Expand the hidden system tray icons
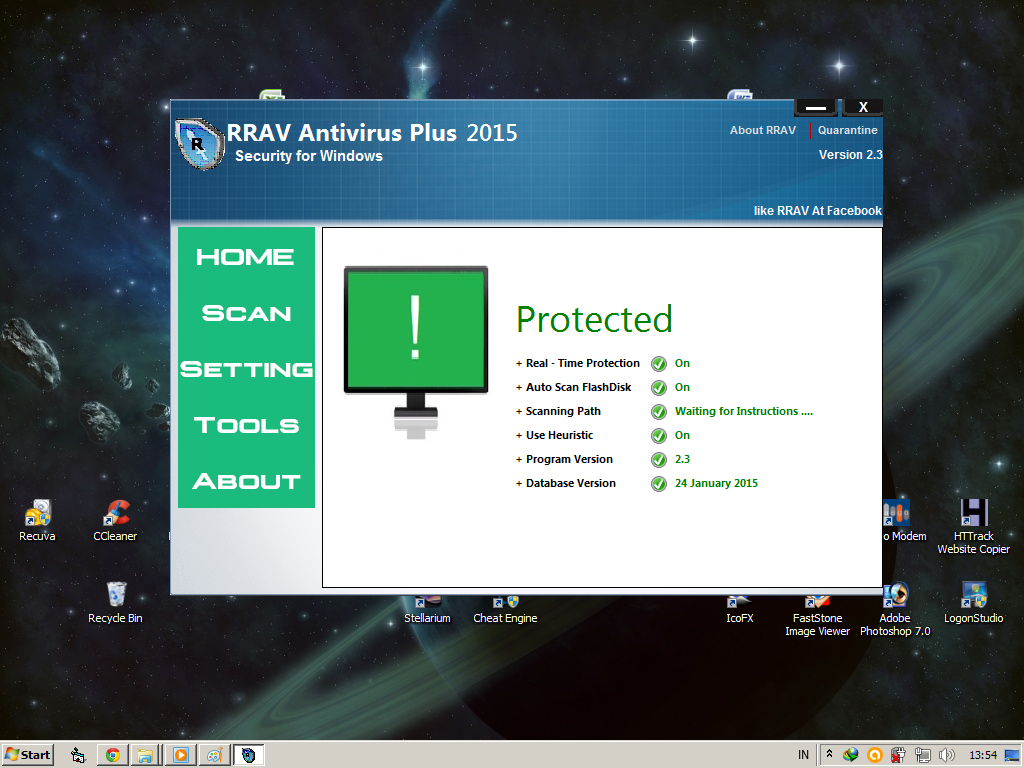This screenshot has height=768, width=1024. pos(827,754)
